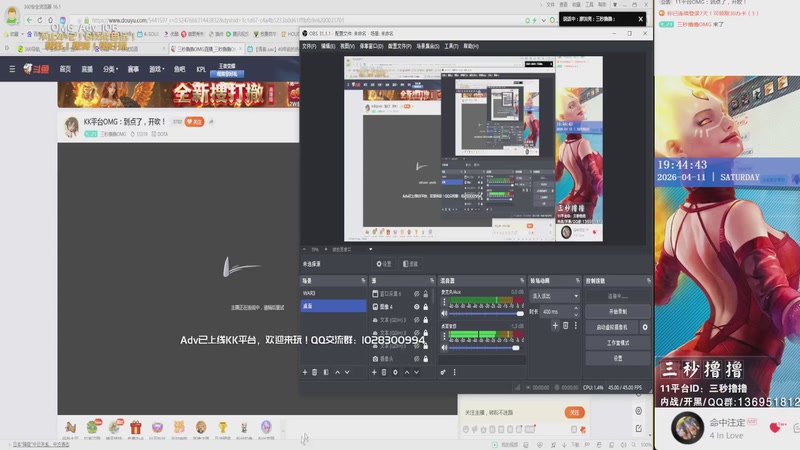Move selected source down arrow
800x450 pixels.
[416, 372]
